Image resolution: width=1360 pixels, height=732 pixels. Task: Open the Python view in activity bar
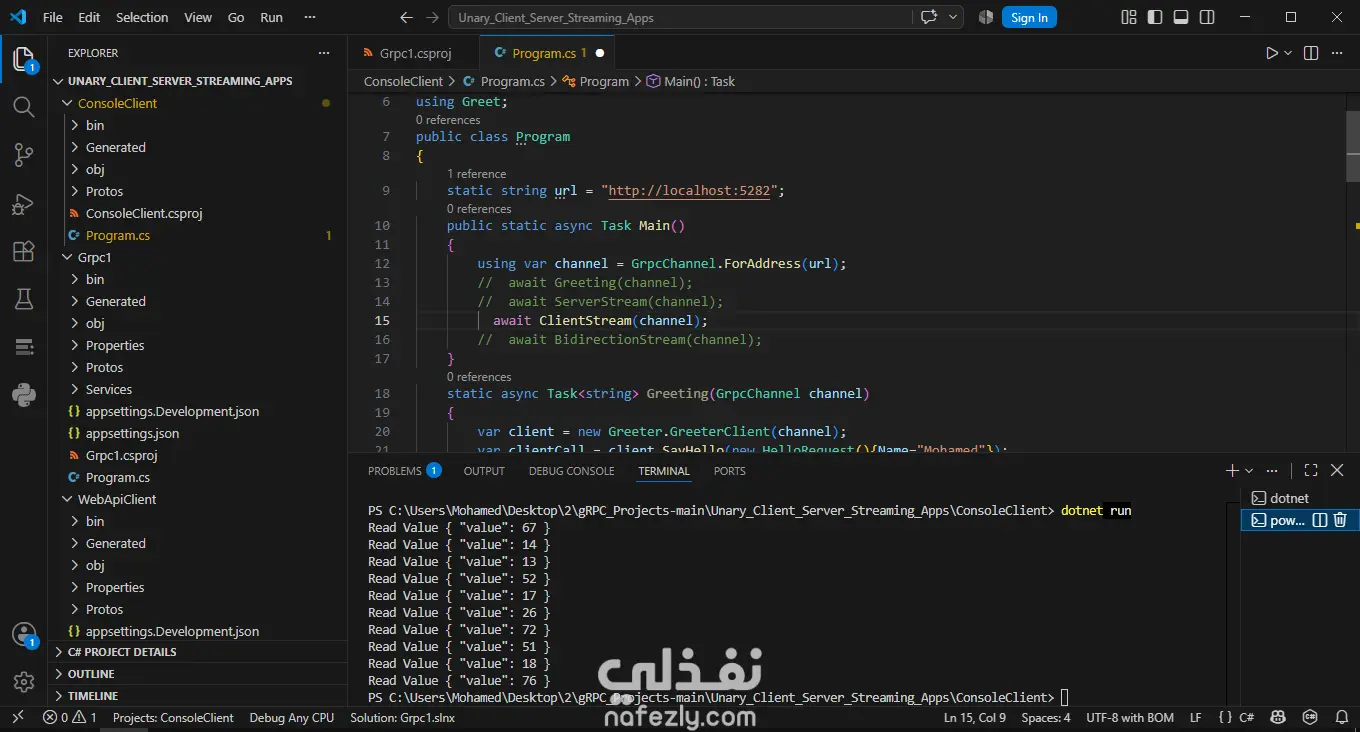(24, 395)
